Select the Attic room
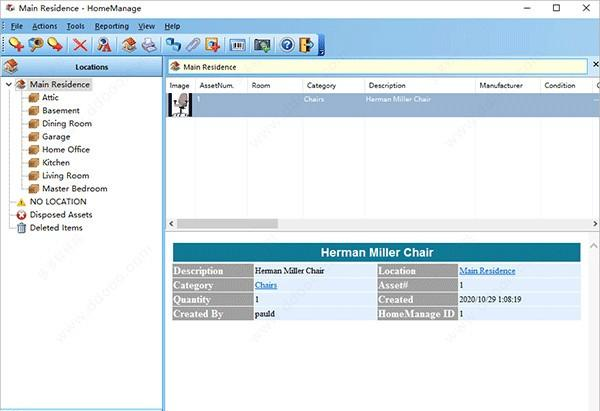Viewport: 600px width, 411px height. click(50, 97)
